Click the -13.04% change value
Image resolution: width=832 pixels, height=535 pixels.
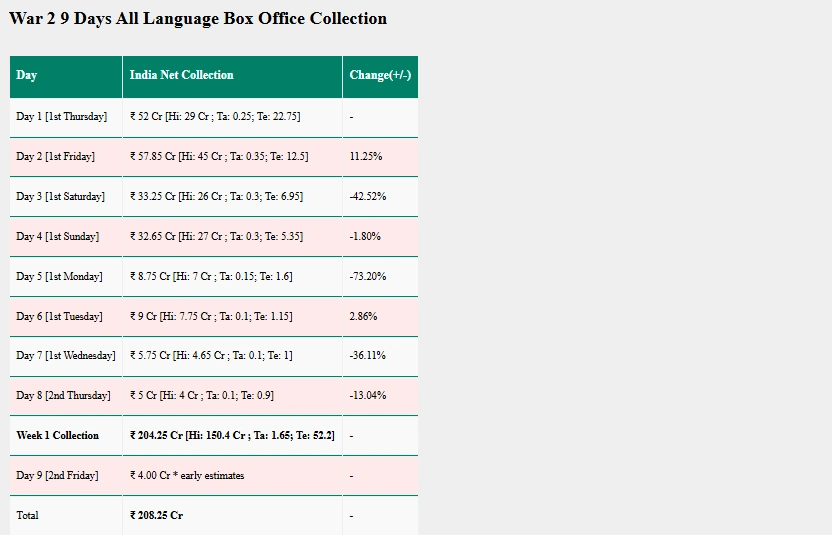click(x=368, y=396)
